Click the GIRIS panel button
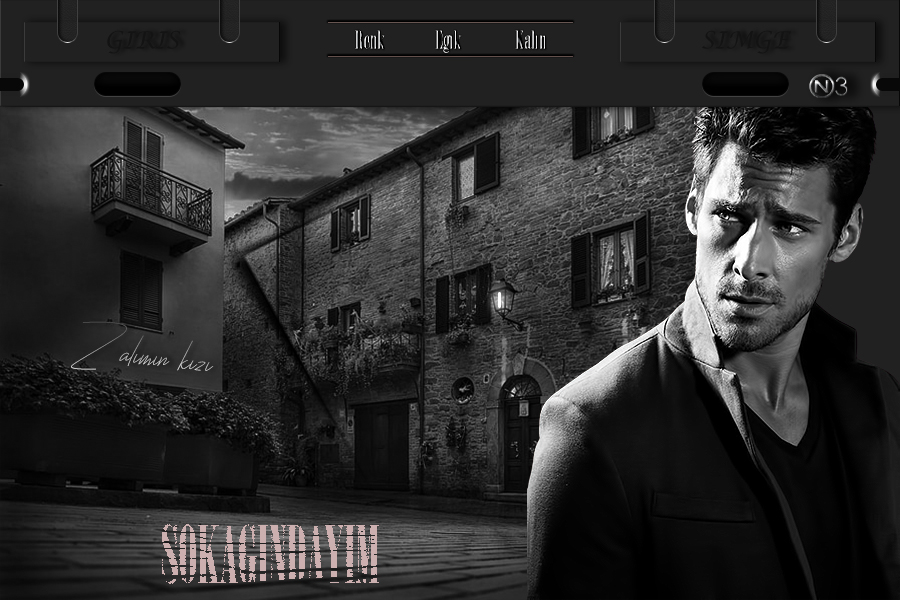The image size is (900, 600). pyautogui.click(x=152, y=42)
